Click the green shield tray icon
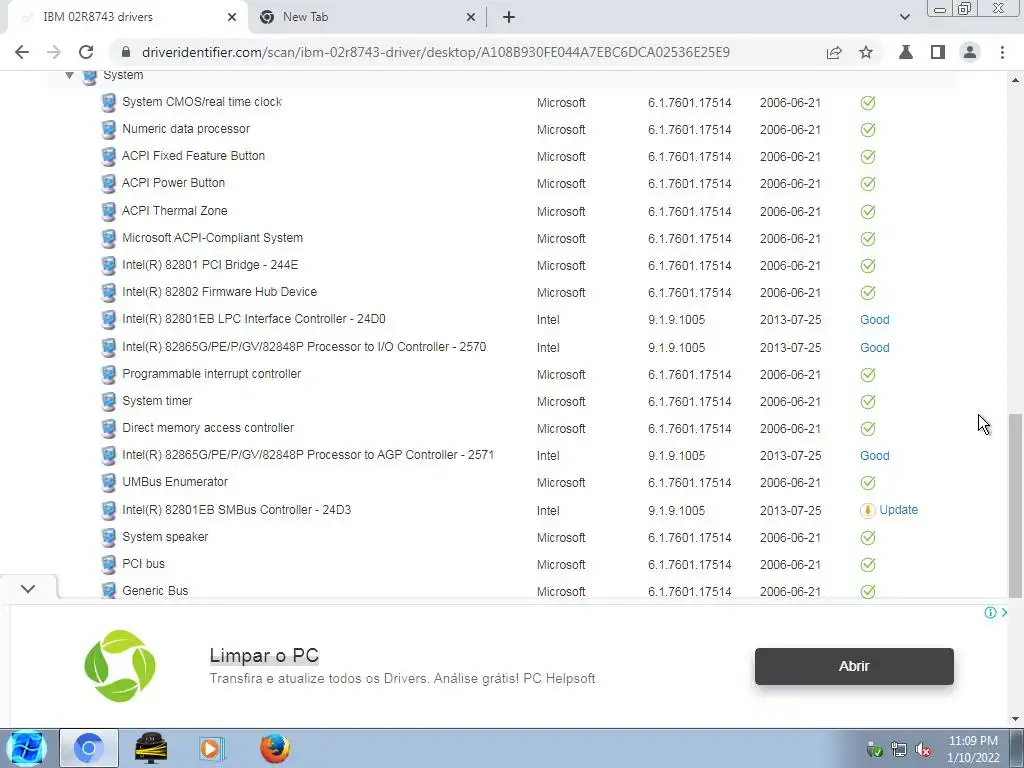This screenshot has height=768, width=1024. (x=874, y=750)
